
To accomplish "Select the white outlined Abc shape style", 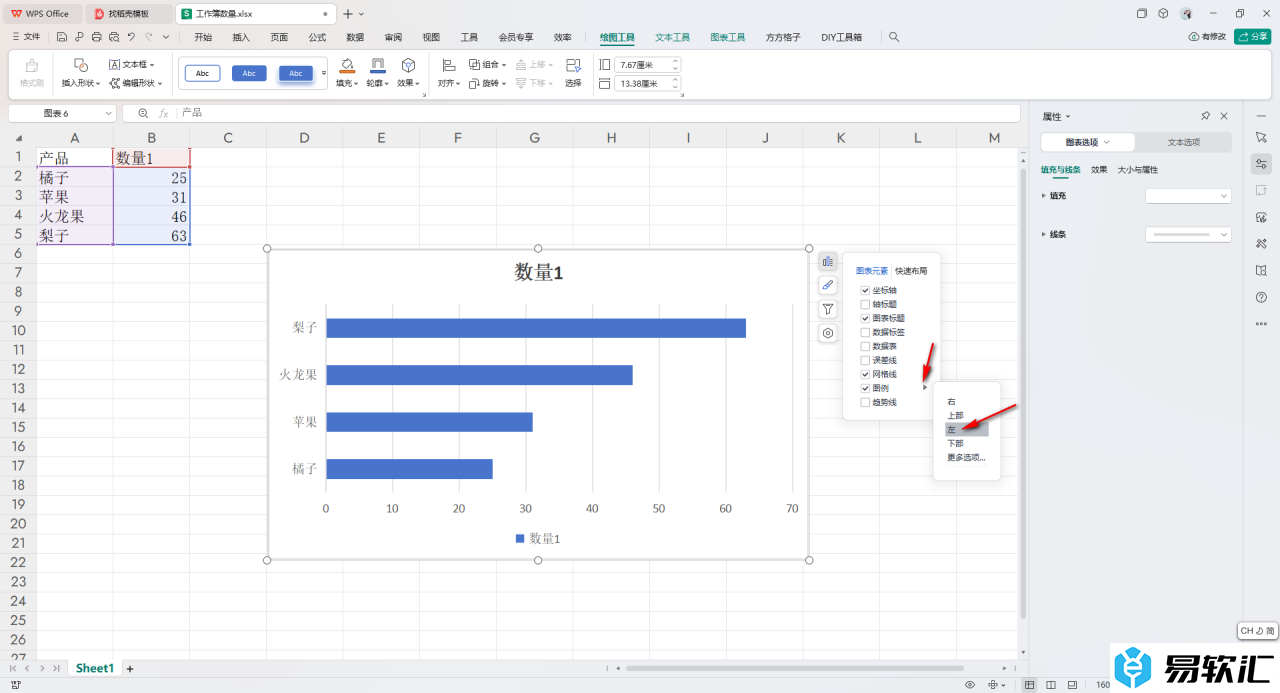I will [202, 73].
